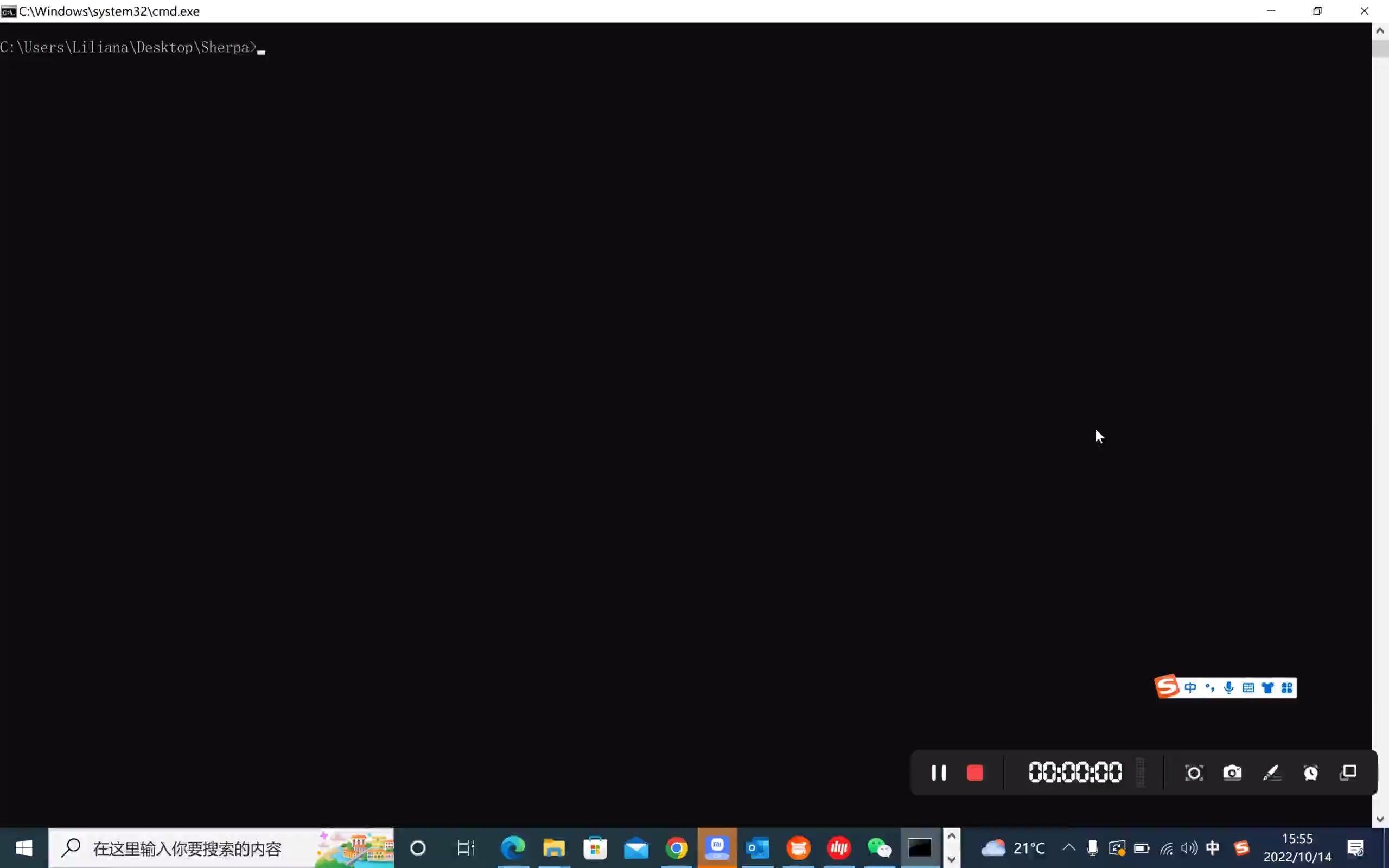Open Sogou skin shirt icon
This screenshot has width=1389, height=868.
[1268, 688]
